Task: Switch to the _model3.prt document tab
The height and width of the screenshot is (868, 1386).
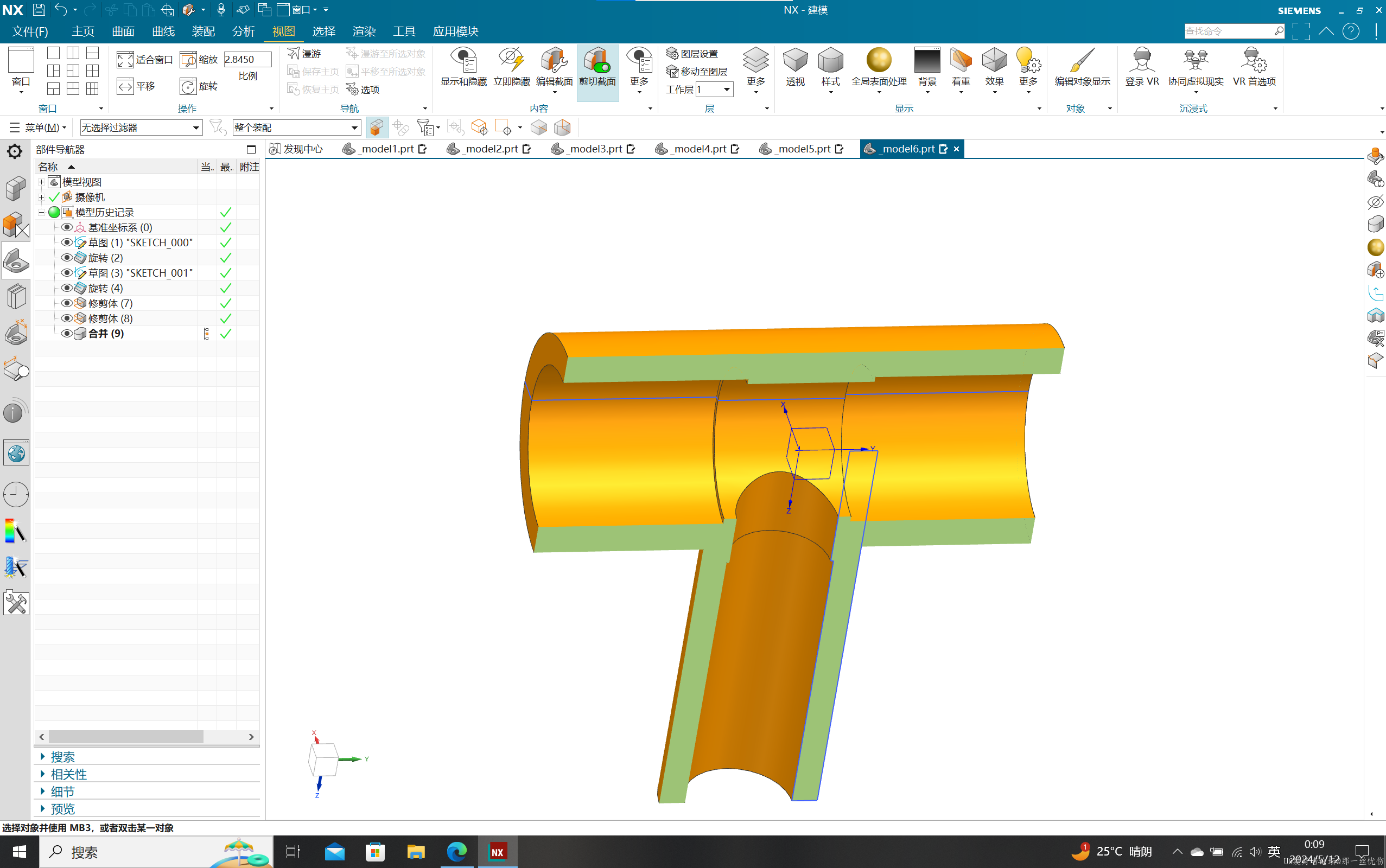Action: 593,149
